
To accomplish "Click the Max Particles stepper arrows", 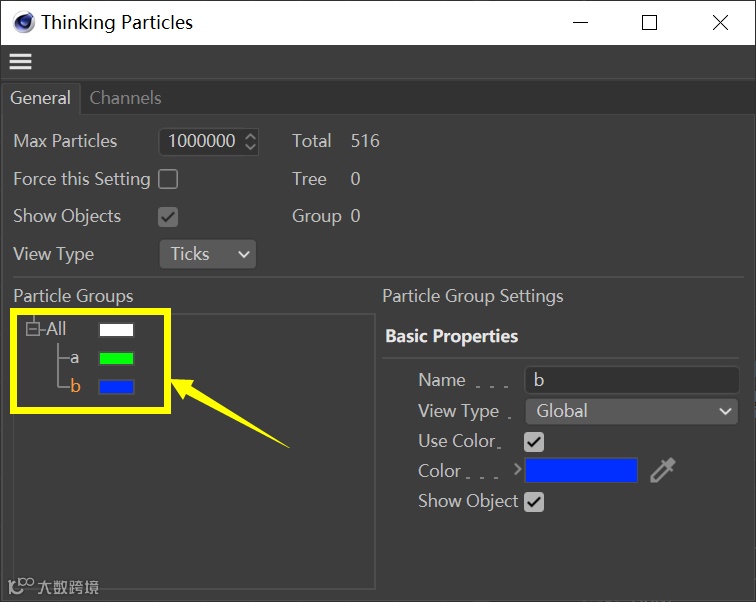I will click(x=250, y=141).
